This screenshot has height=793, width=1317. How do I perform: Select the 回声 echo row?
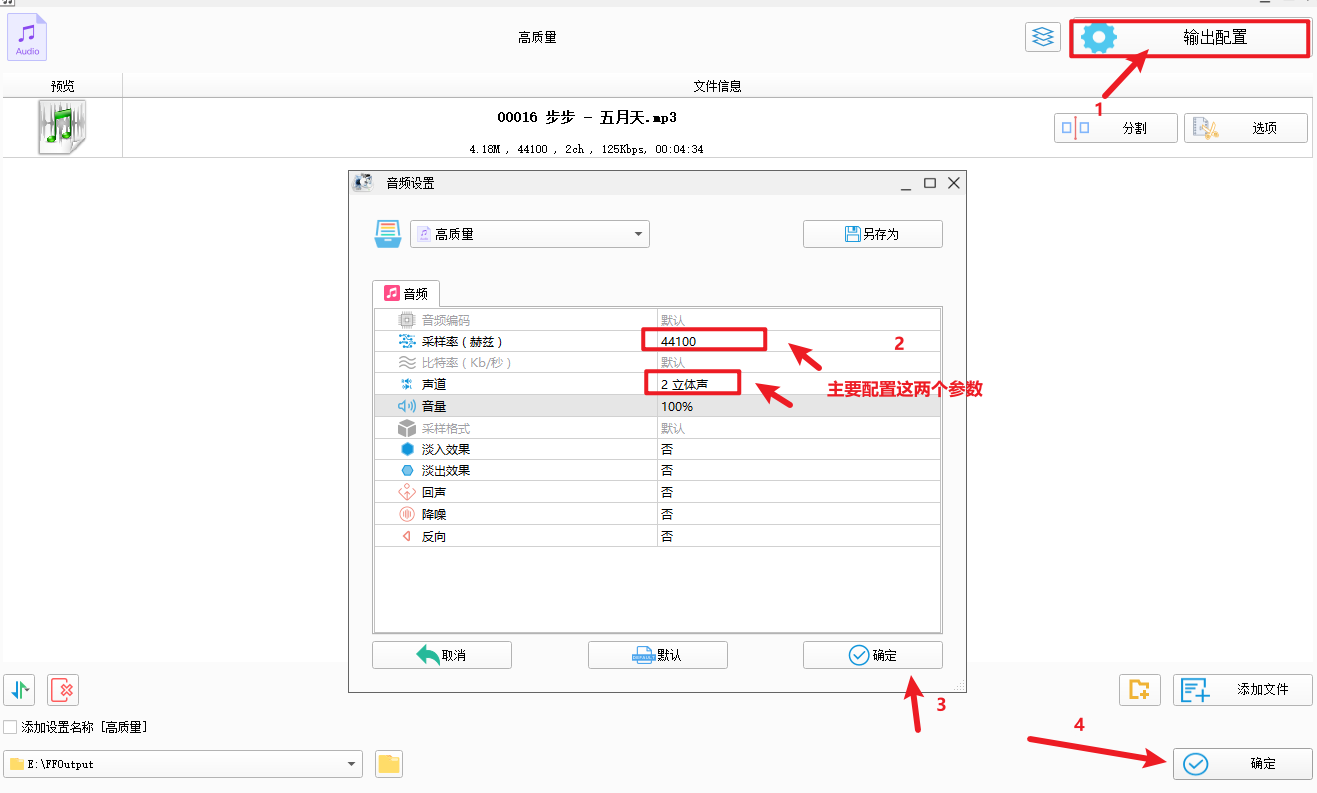657,492
